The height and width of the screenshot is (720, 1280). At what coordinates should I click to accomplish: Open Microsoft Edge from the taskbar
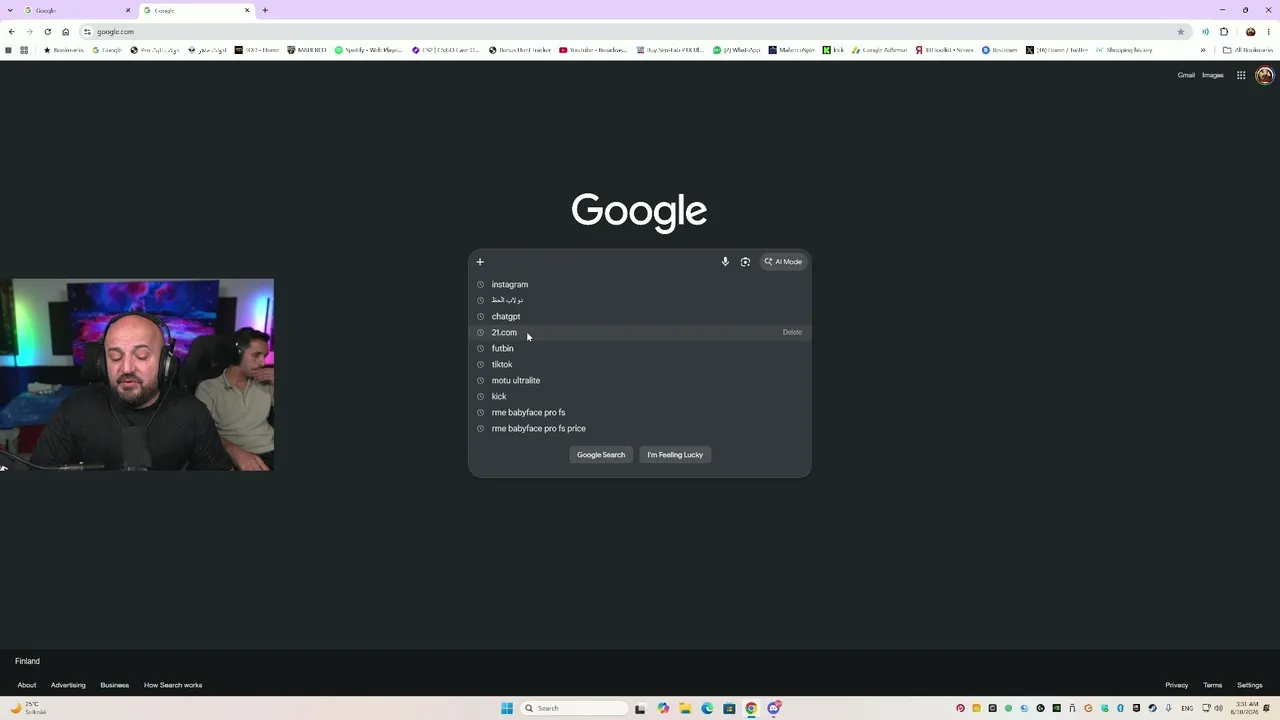pos(707,708)
